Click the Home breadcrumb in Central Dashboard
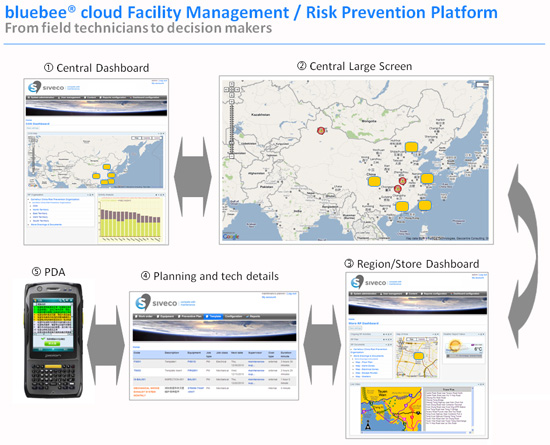550x445 pixels. pyautogui.click(x=29, y=120)
